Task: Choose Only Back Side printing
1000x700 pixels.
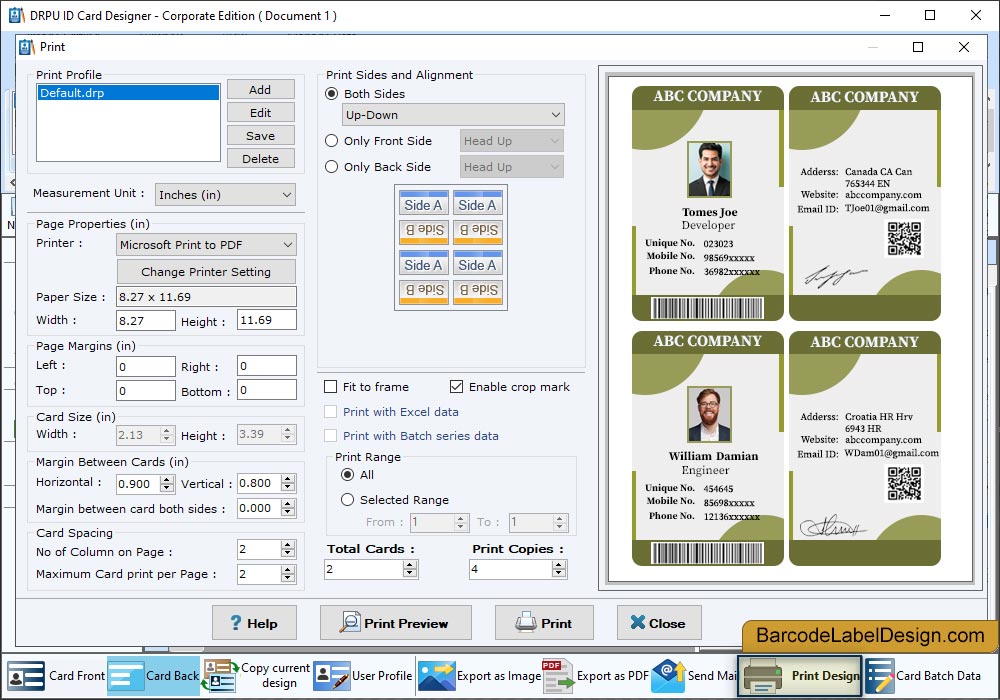Action: pyautogui.click(x=332, y=167)
